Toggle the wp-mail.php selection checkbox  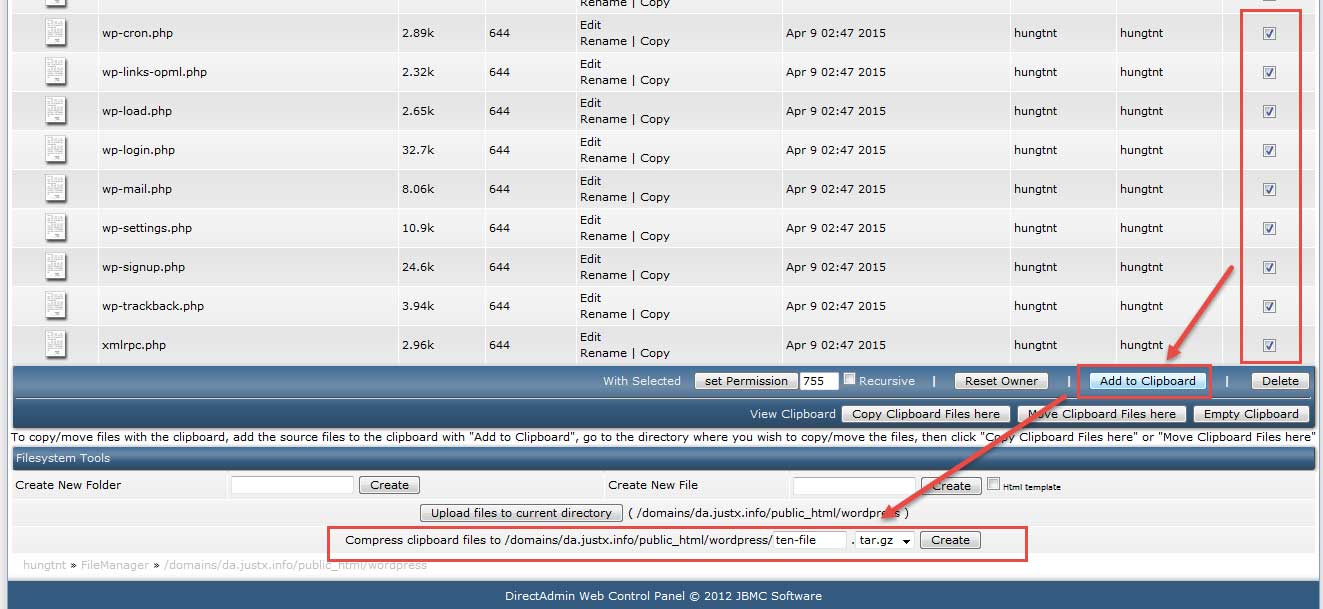(x=1269, y=189)
